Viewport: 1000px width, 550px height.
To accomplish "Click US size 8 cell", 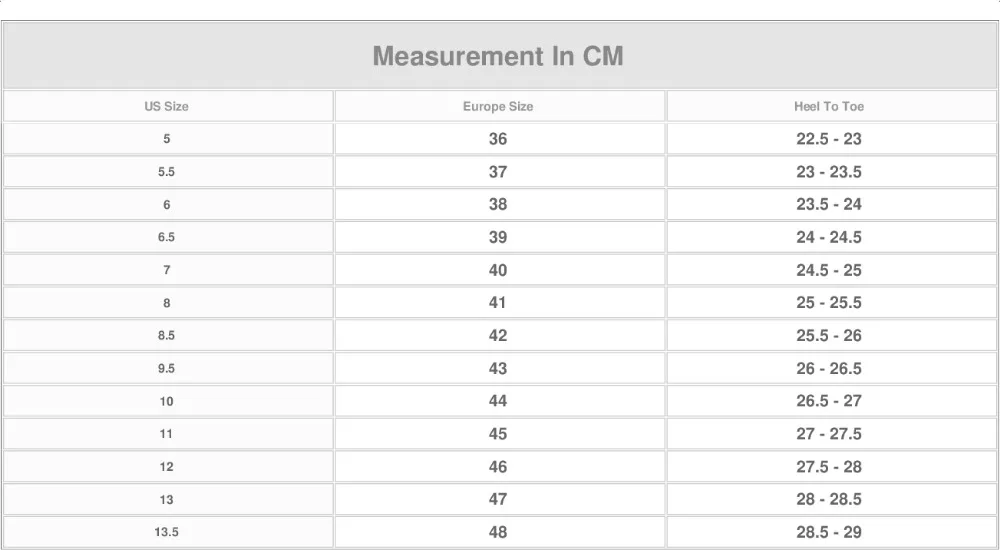I will coord(167,302).
